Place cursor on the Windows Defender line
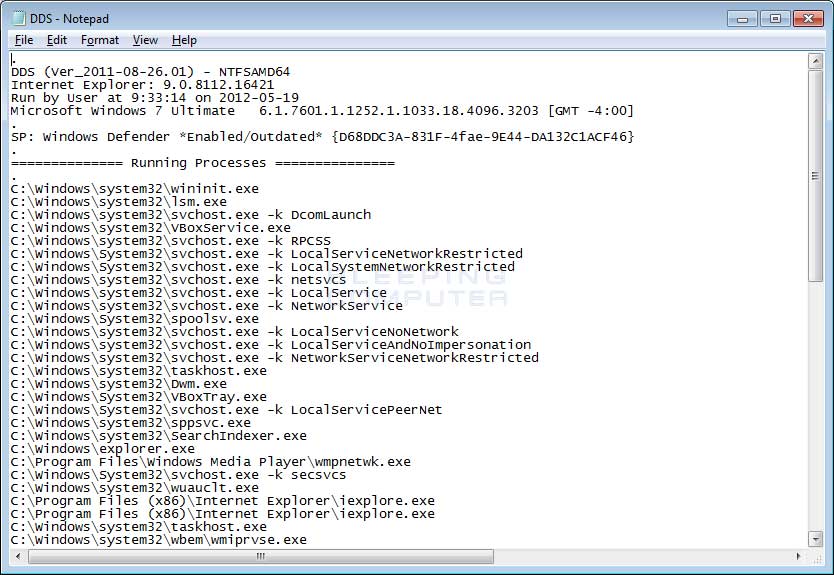 tap(322, 137)
